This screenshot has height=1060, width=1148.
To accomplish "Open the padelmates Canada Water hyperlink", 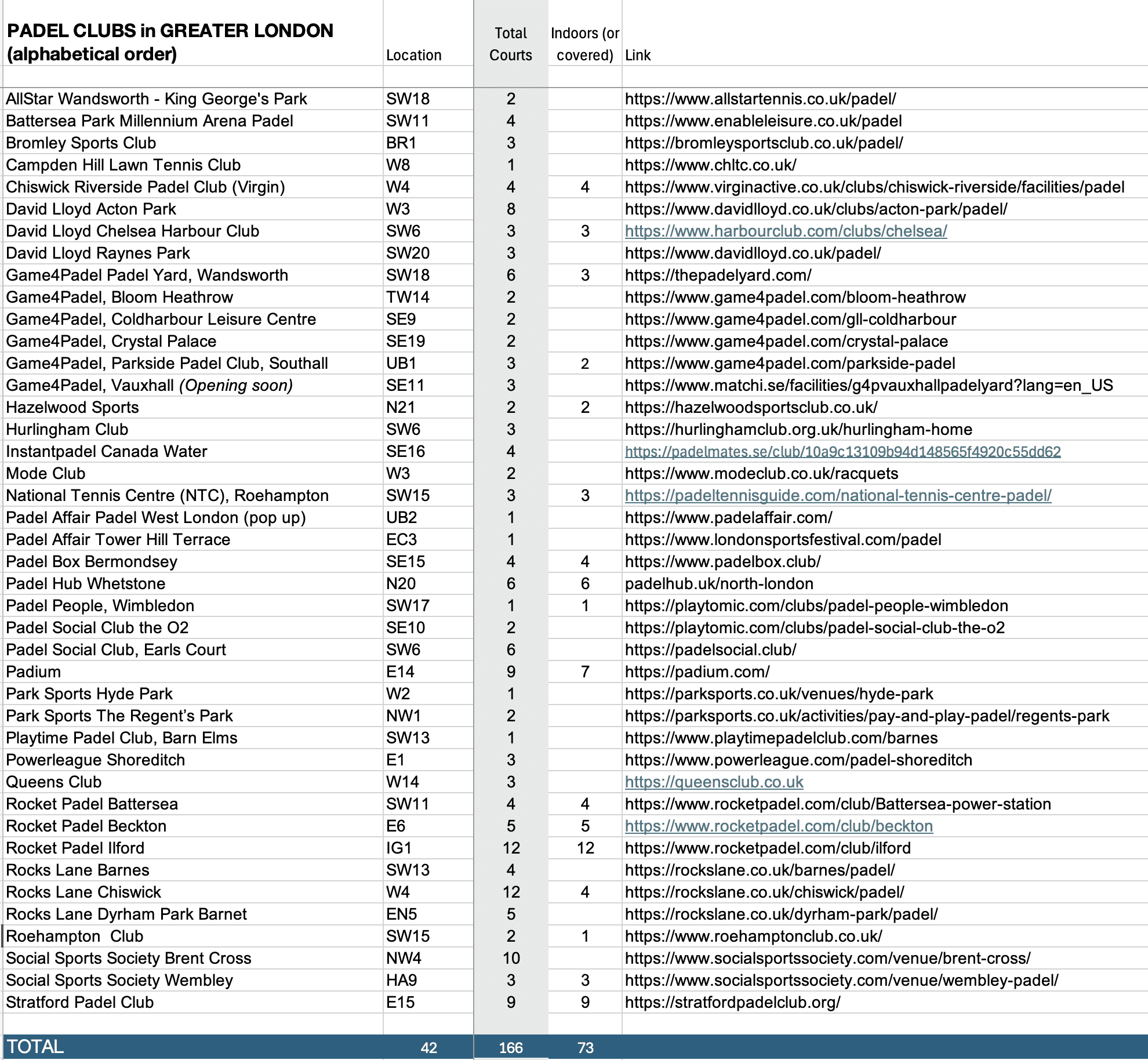I will (842, 452).
